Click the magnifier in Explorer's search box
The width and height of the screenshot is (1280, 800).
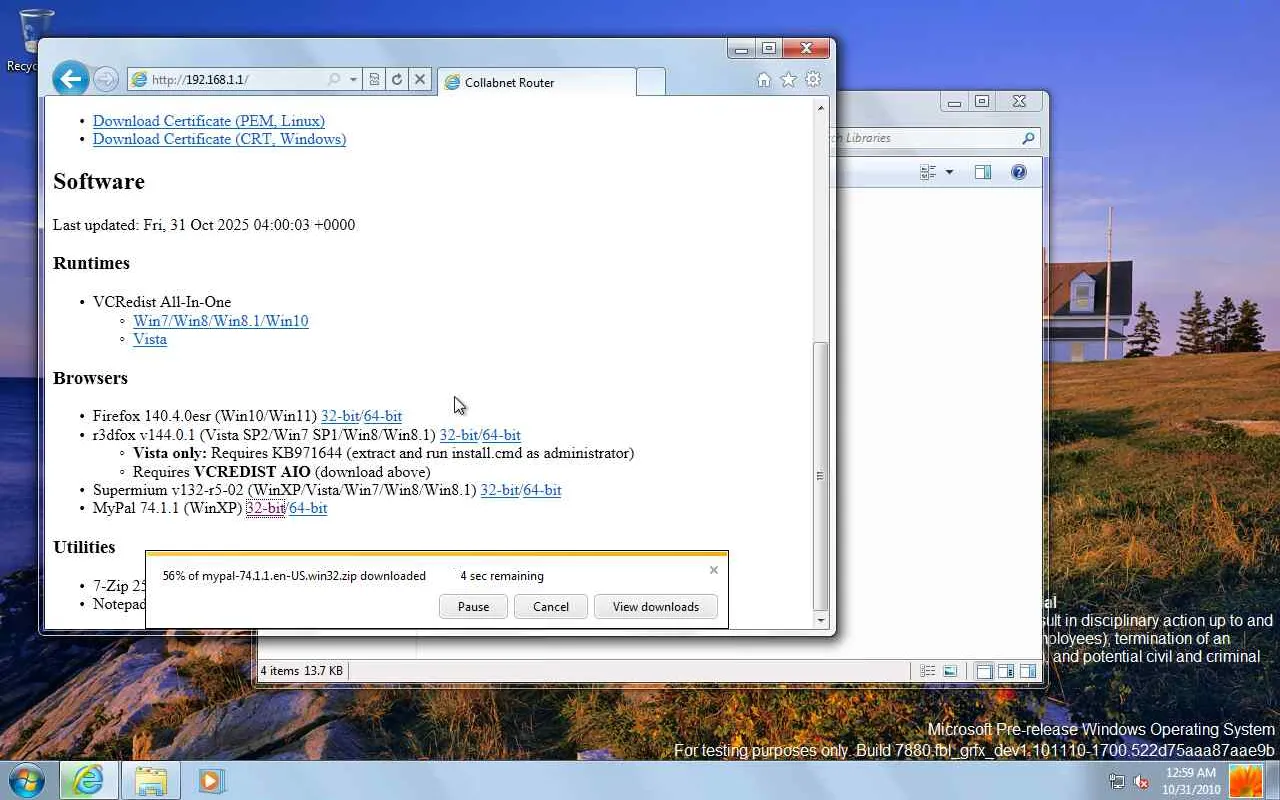(1028, 138)
